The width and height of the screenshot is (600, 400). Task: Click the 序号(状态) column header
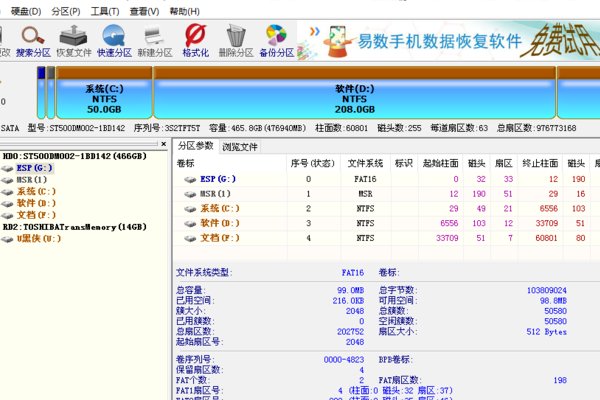pyautogui.click(x=313, y=163)
